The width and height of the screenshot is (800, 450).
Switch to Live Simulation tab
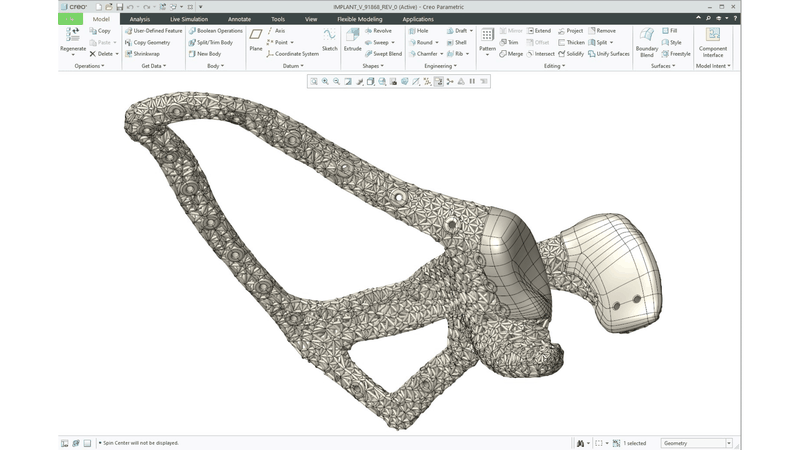click(189, 19)
